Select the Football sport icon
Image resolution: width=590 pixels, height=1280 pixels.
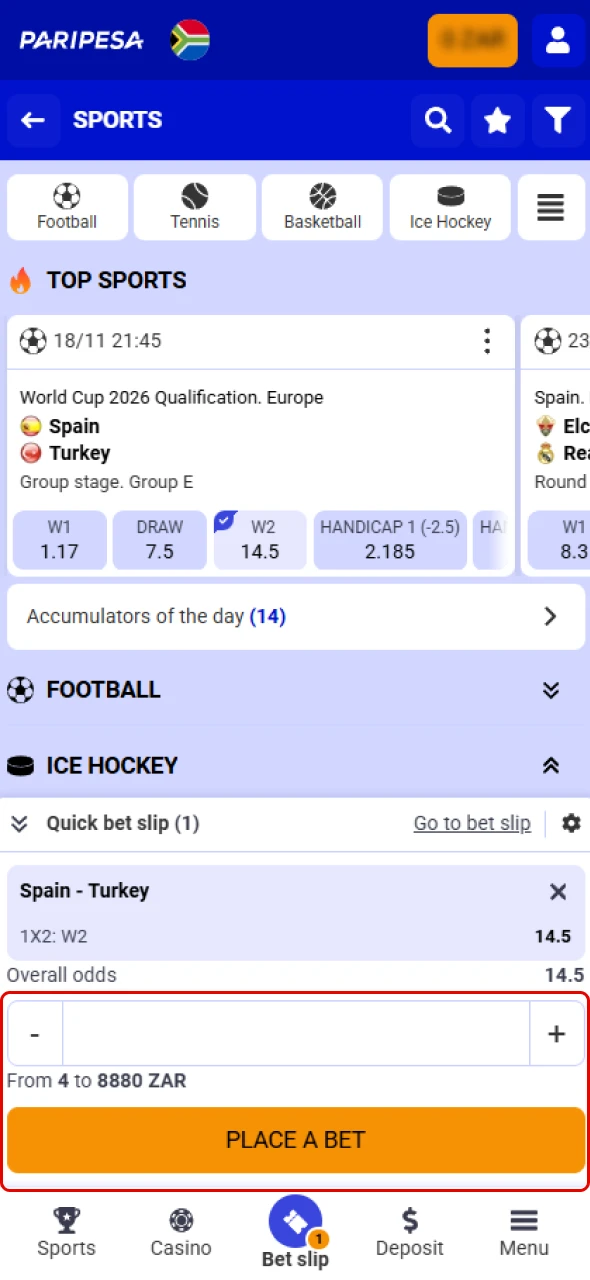pyautogui.click(x=66, y=207)
